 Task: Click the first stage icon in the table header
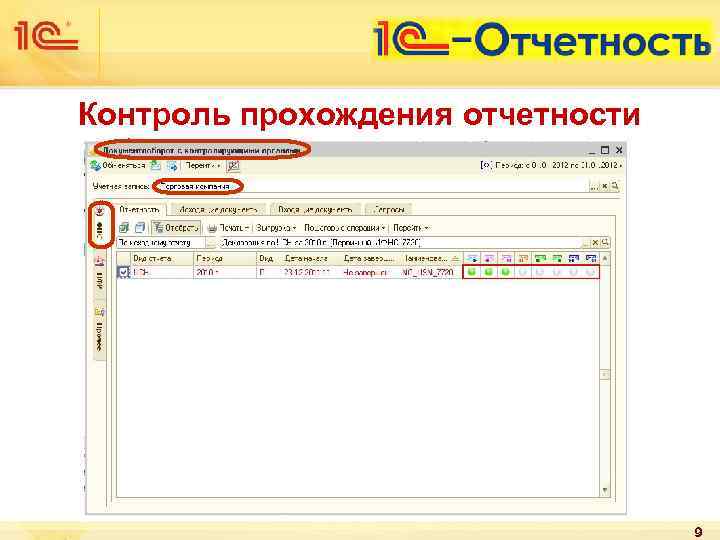[x=472, y=259]
